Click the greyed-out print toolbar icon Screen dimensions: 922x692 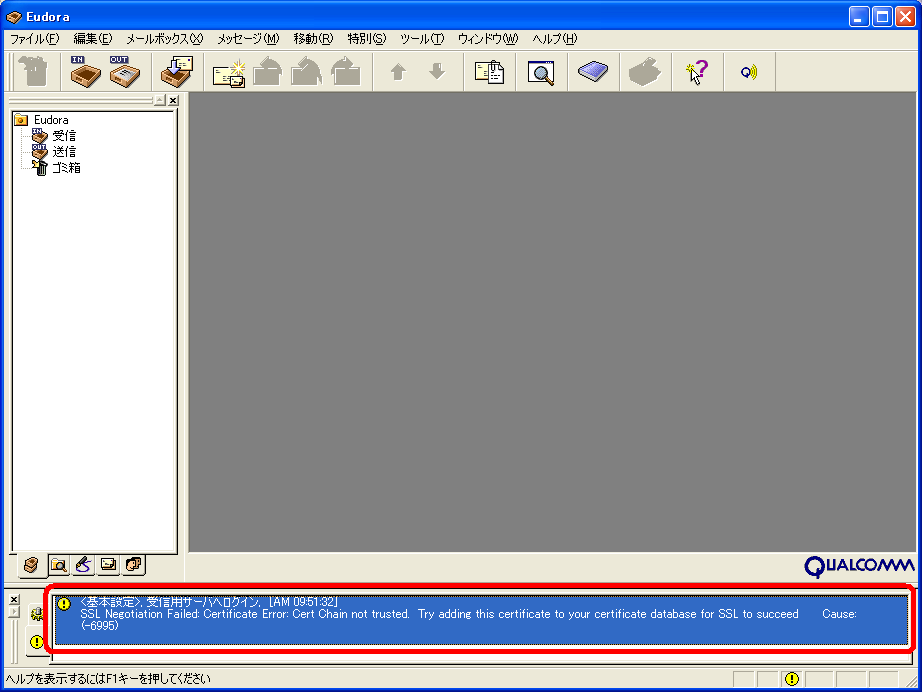pyautogui.click(x=644, y=72)
